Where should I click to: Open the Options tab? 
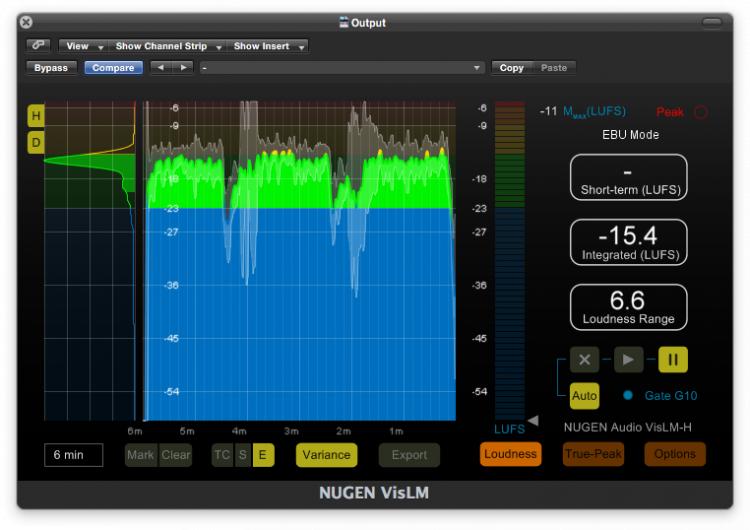675,453
